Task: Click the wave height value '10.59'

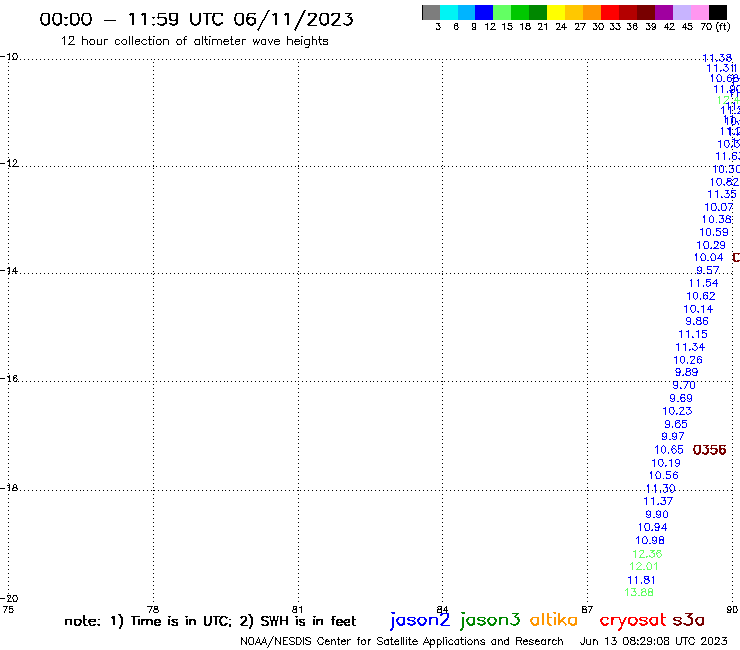Action: [x=714, y=232]
